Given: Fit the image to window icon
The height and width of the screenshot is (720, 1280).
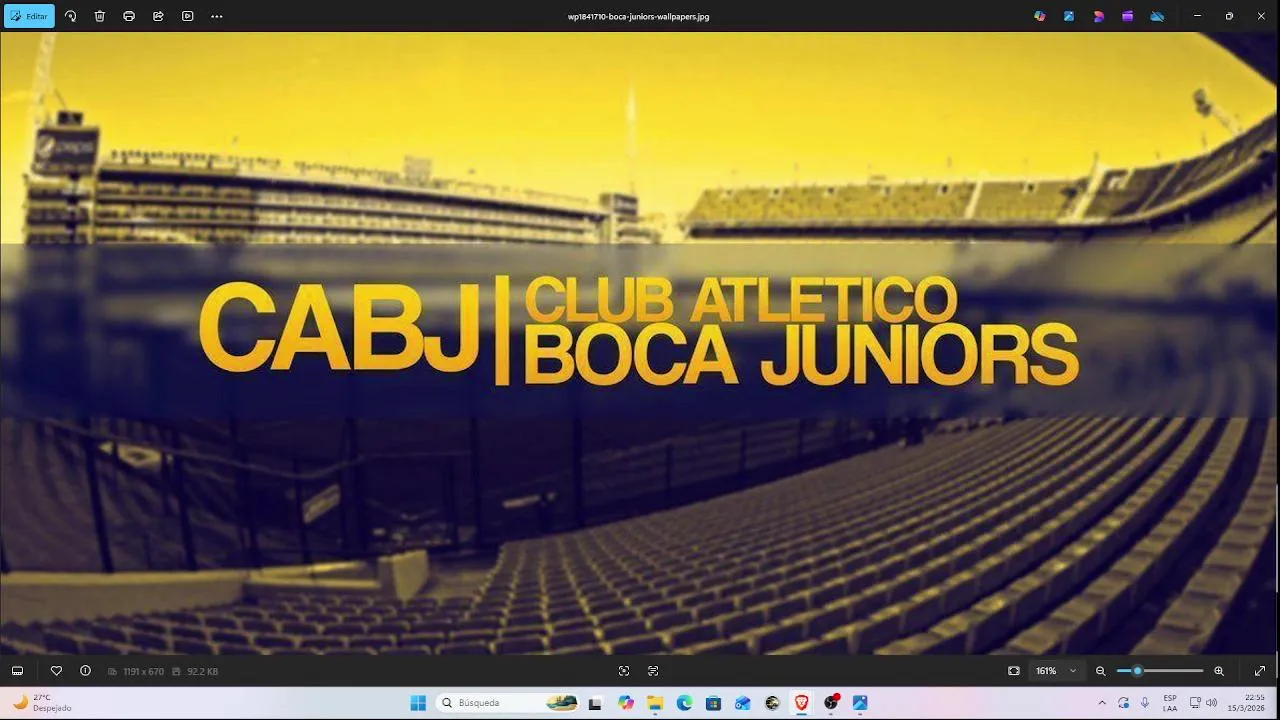Looking at the screenshot, I should (1014, 671).
